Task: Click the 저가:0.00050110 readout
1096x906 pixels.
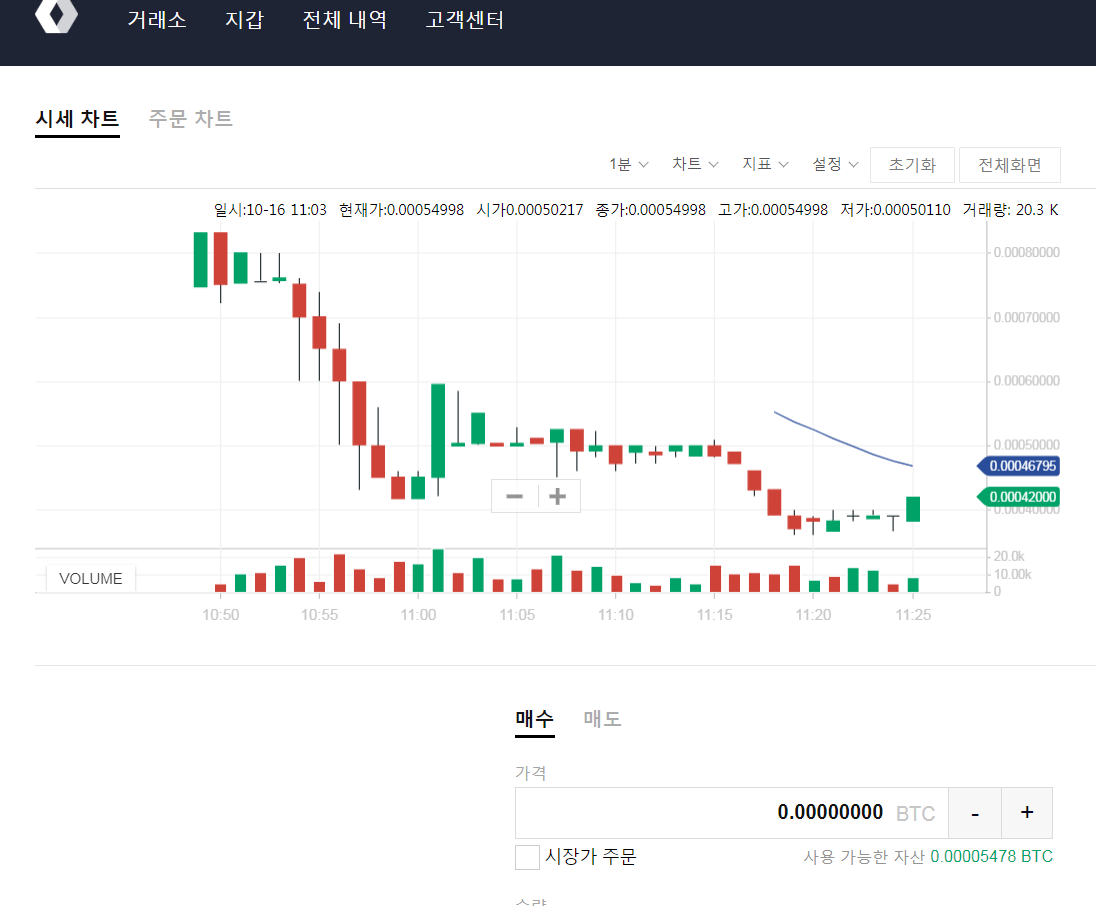Action: (895, 210)
